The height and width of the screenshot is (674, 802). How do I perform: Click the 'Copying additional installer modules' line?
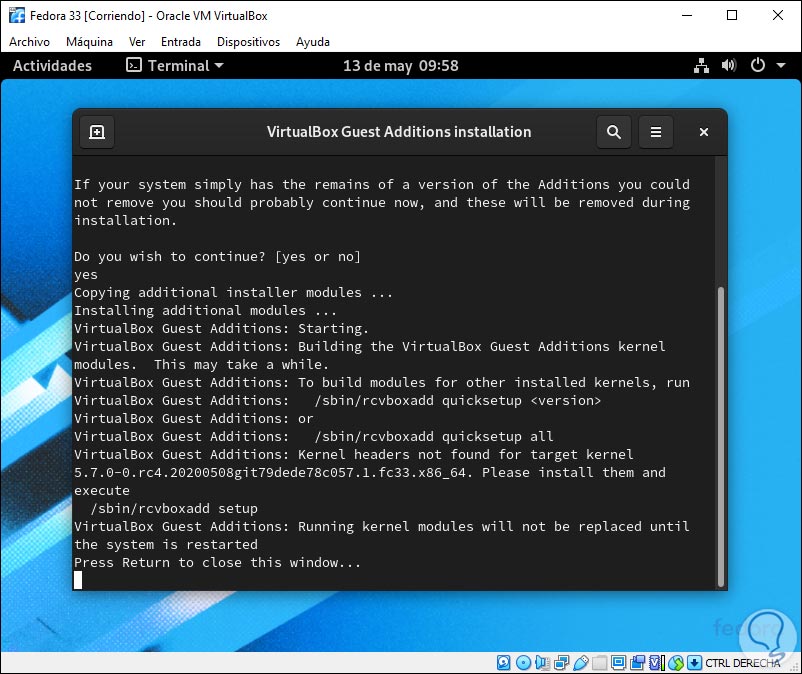233,293
